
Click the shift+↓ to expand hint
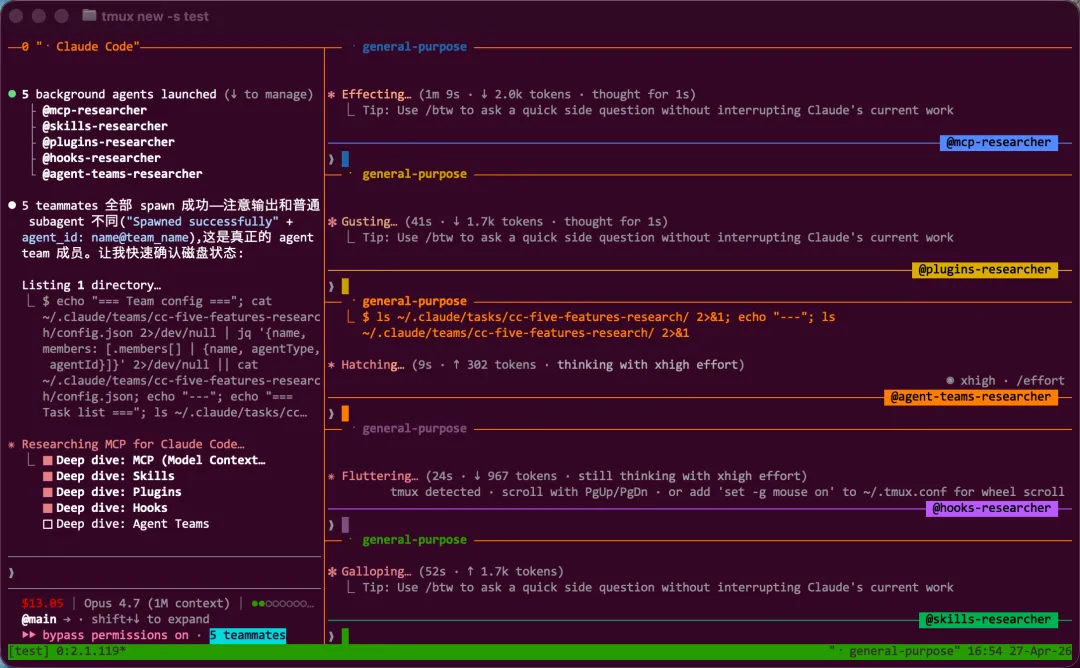(150, 620)
